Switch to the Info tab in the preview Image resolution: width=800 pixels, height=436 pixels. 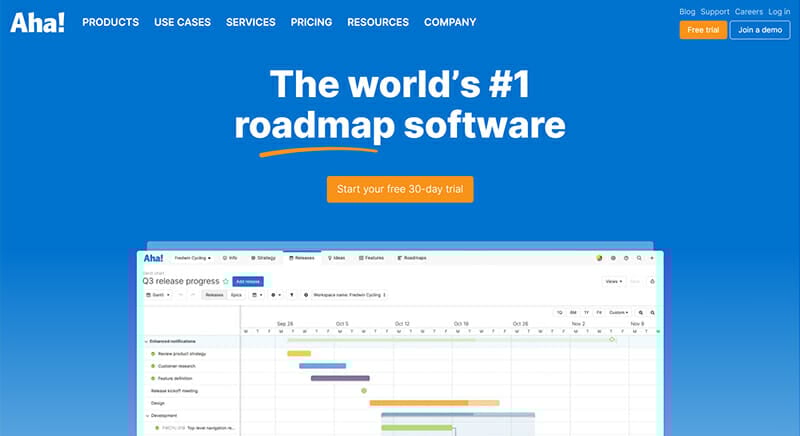tap(230, 258)
